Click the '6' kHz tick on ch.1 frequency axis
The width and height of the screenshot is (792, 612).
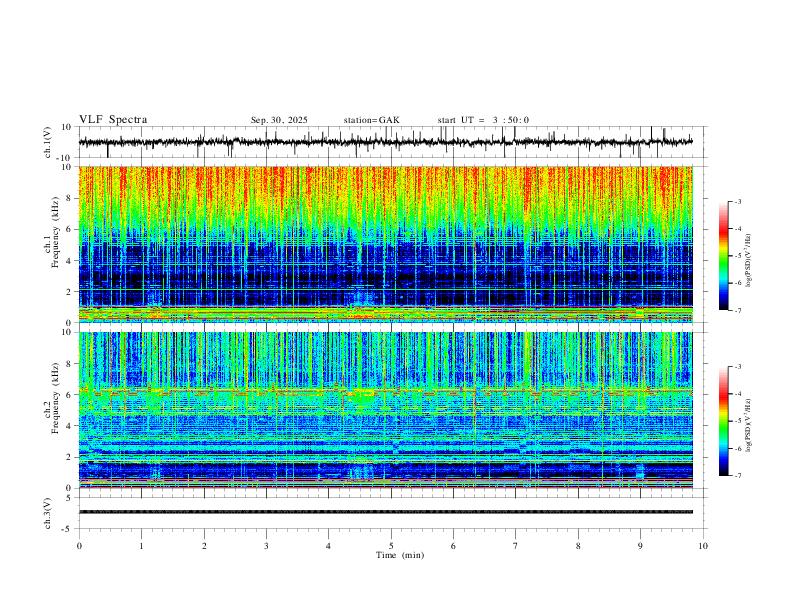point(70,230)
